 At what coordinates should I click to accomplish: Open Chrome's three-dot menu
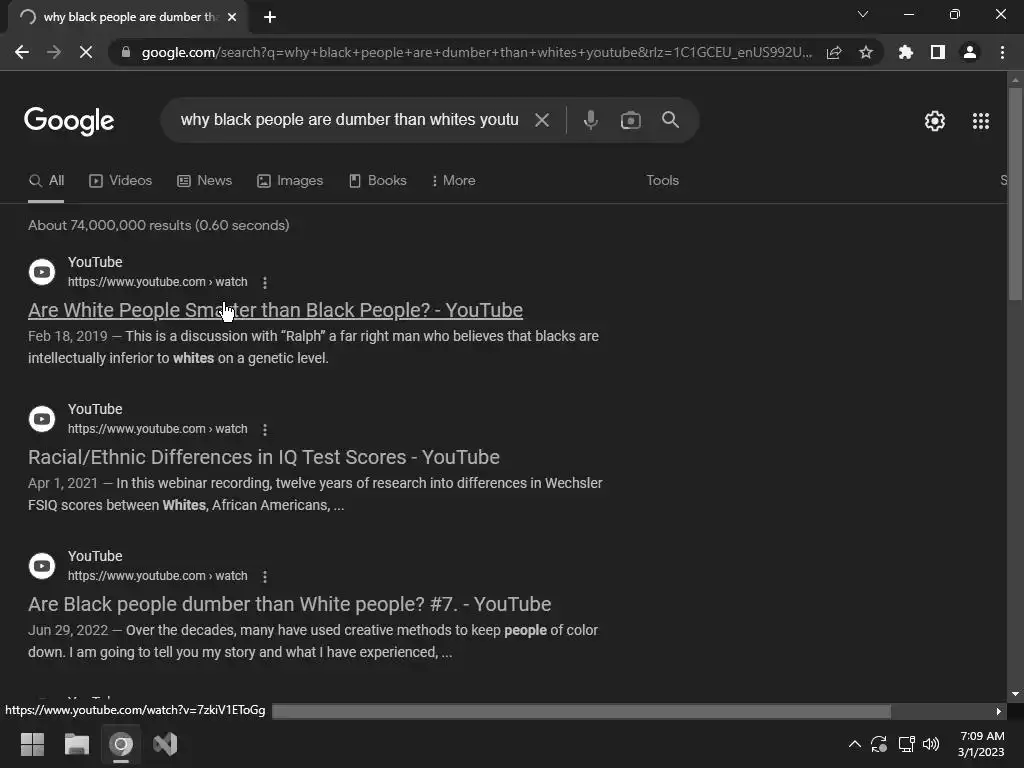pyautogui.click(x=1002, y=52)
